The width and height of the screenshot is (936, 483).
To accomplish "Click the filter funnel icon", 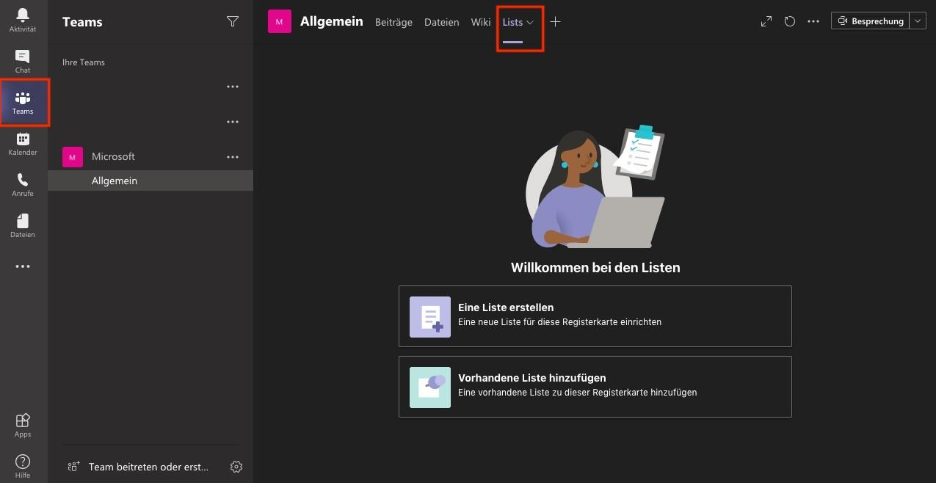I will pos(233,21).
